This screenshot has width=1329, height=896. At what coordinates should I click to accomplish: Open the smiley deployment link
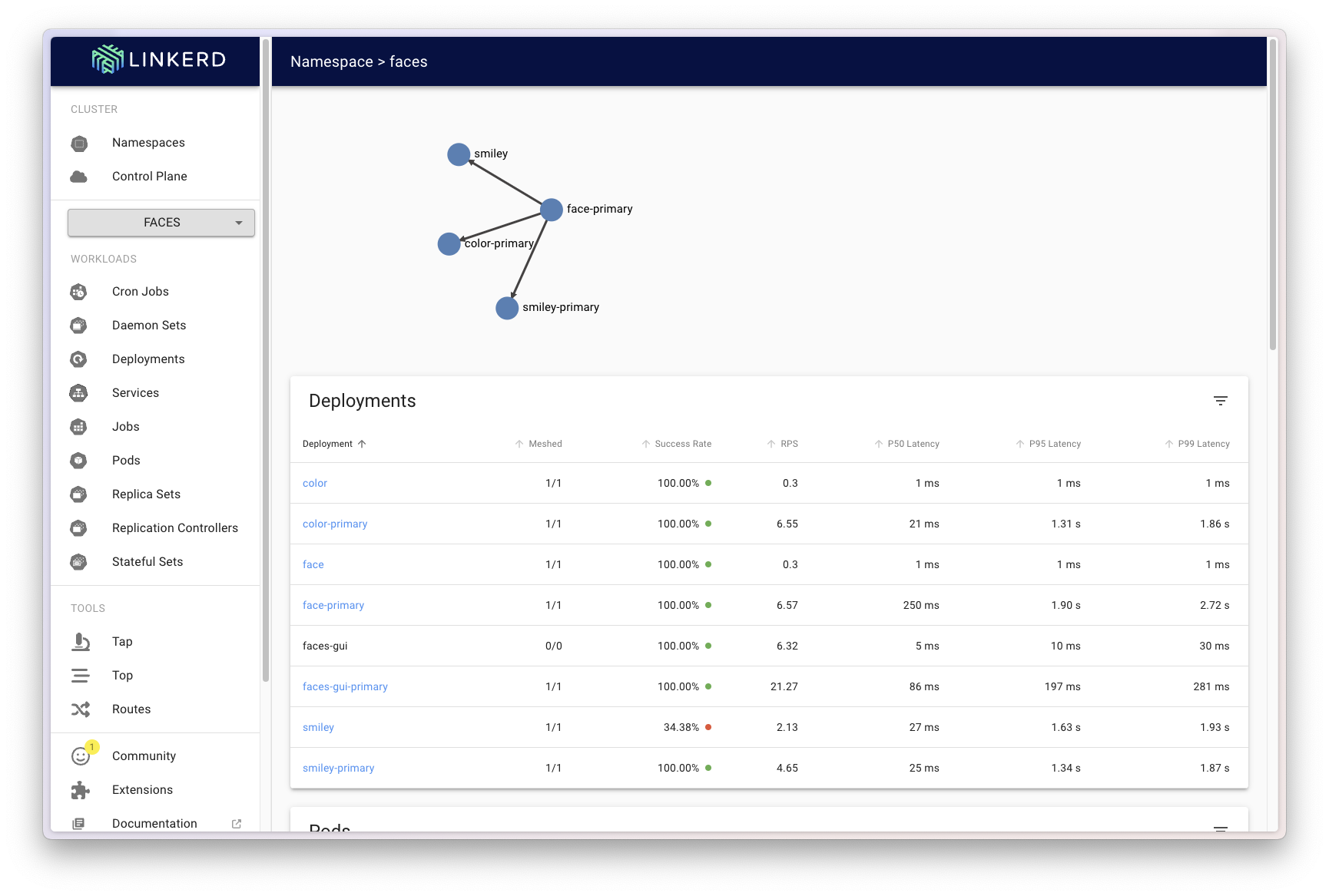coord(318,727)
